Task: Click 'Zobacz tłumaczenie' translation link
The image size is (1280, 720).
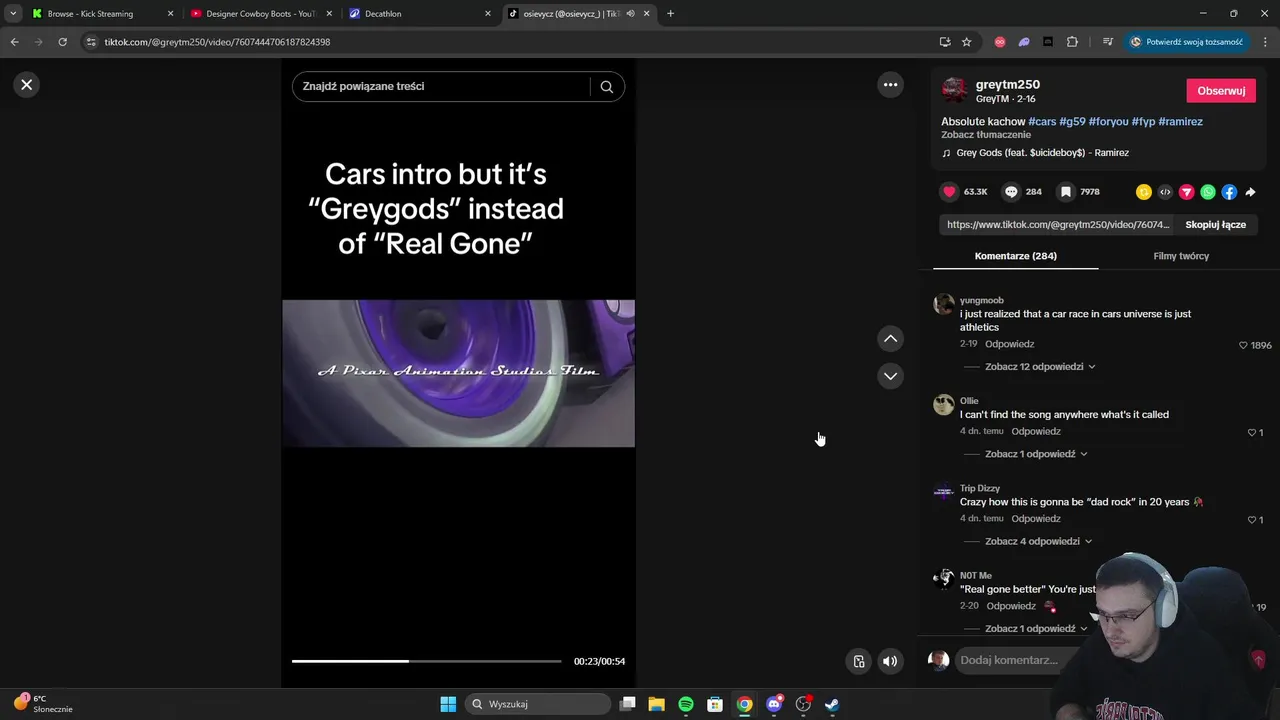Action: coord(986,135)
